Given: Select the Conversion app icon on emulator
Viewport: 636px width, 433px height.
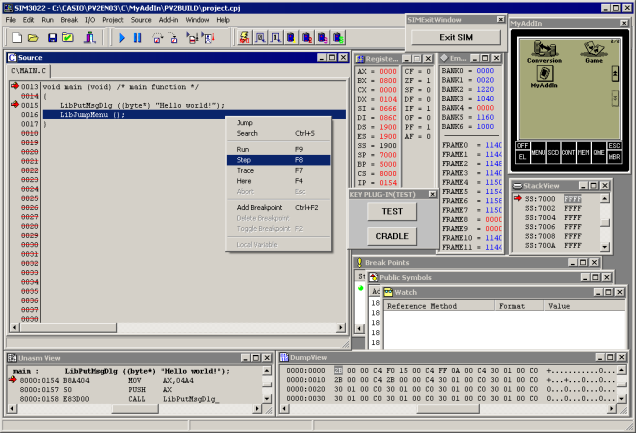Looking at the screenshot, I should [x=544, y=51].
